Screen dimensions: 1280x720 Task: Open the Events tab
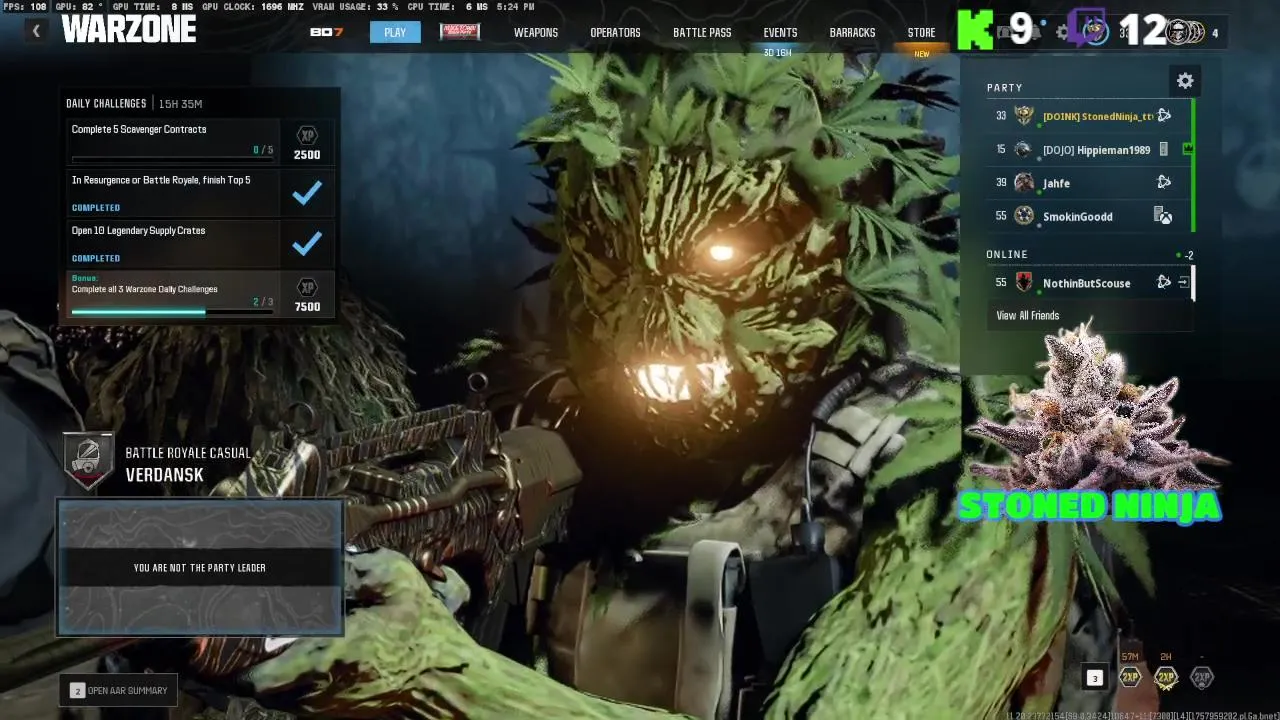point(780,32)
